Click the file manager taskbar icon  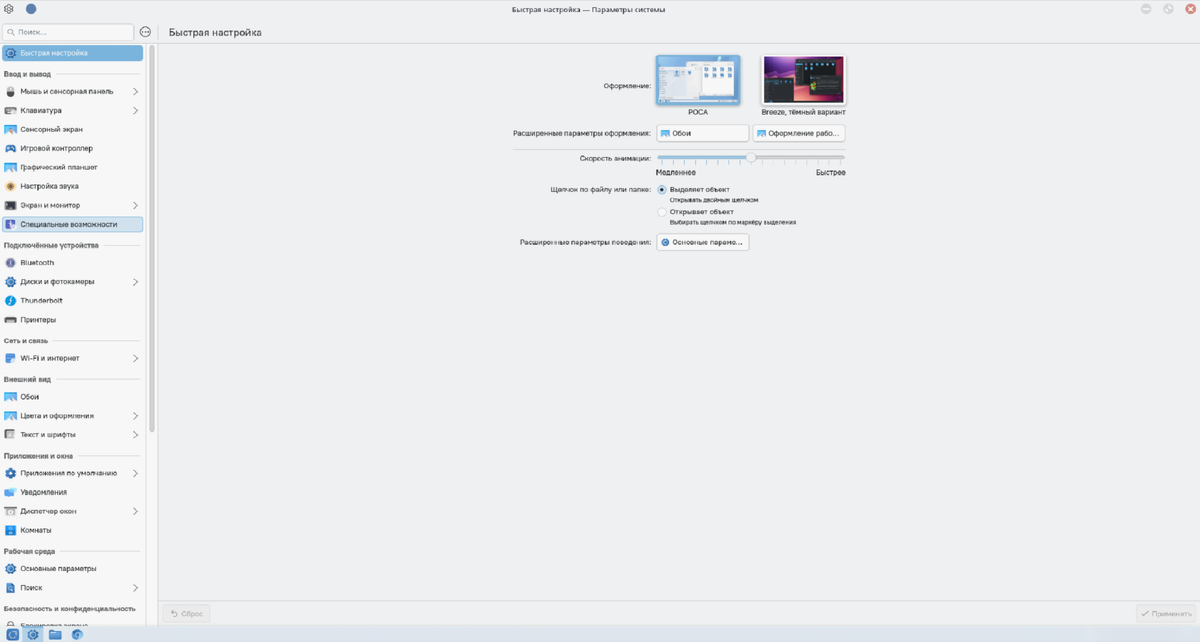tap(54, 634)
